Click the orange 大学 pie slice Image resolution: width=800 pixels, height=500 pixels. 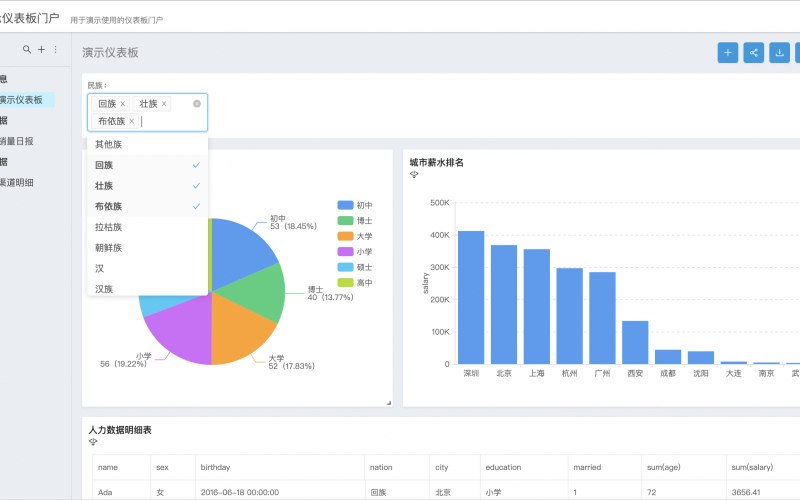coord(236,329)
